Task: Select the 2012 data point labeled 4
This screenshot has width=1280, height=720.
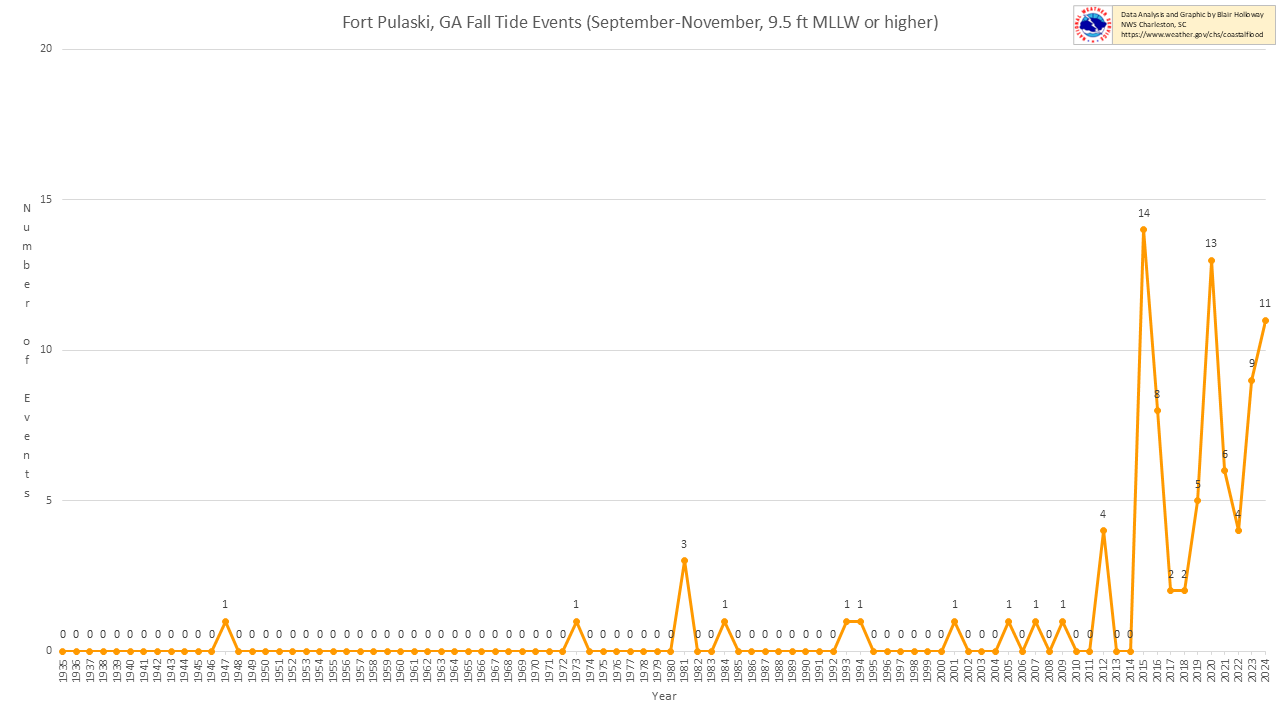Action: (1103, 531)
